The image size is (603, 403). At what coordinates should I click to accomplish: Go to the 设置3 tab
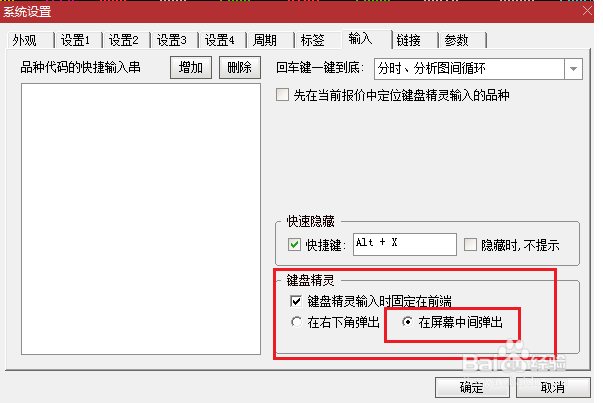tap(173, 40)
